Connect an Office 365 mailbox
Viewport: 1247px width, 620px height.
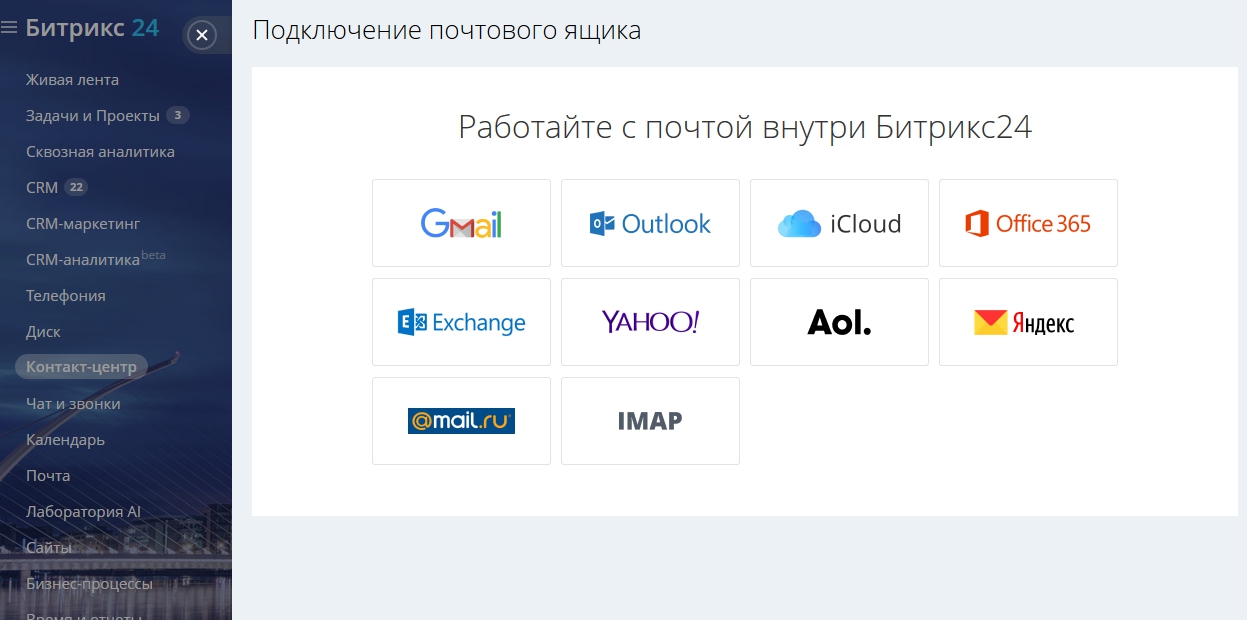pos(1028,223)
